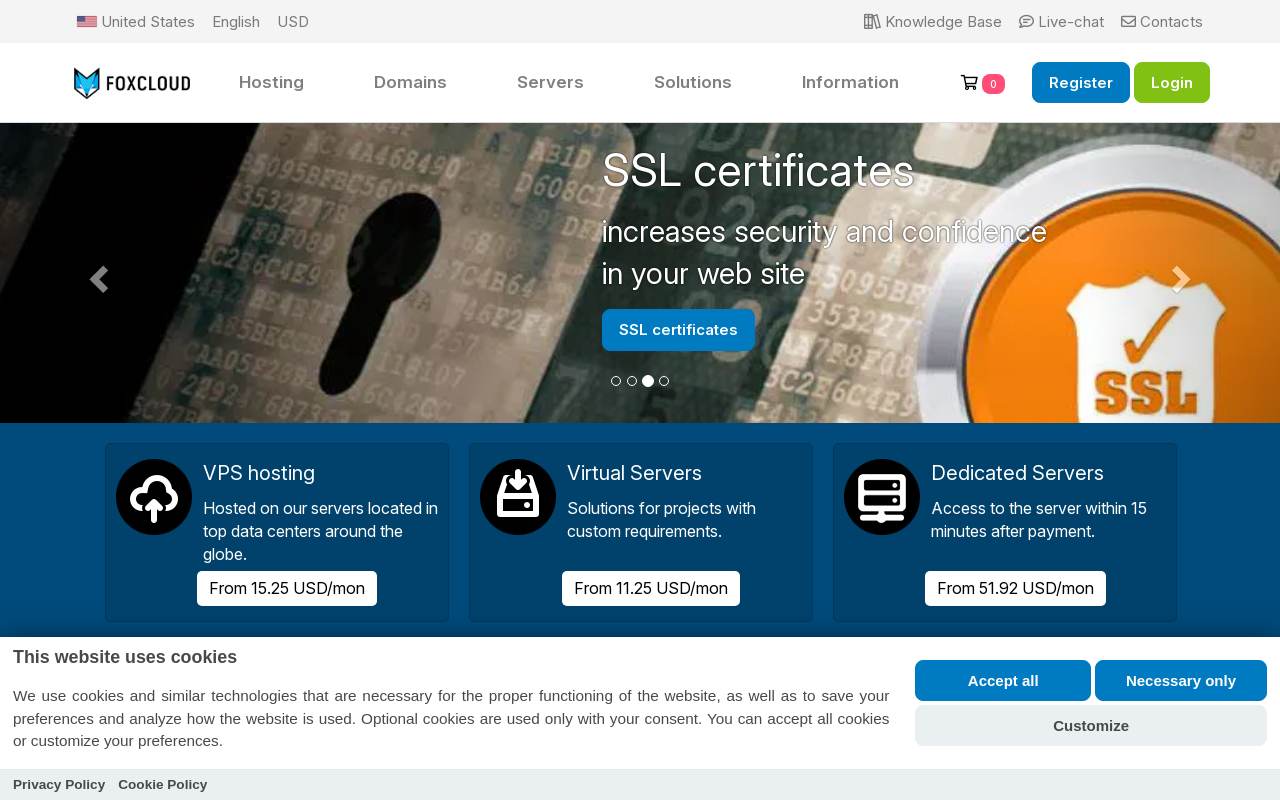Select the third carousel slide indicator
Screen dimensions: 1280x800
648,381
